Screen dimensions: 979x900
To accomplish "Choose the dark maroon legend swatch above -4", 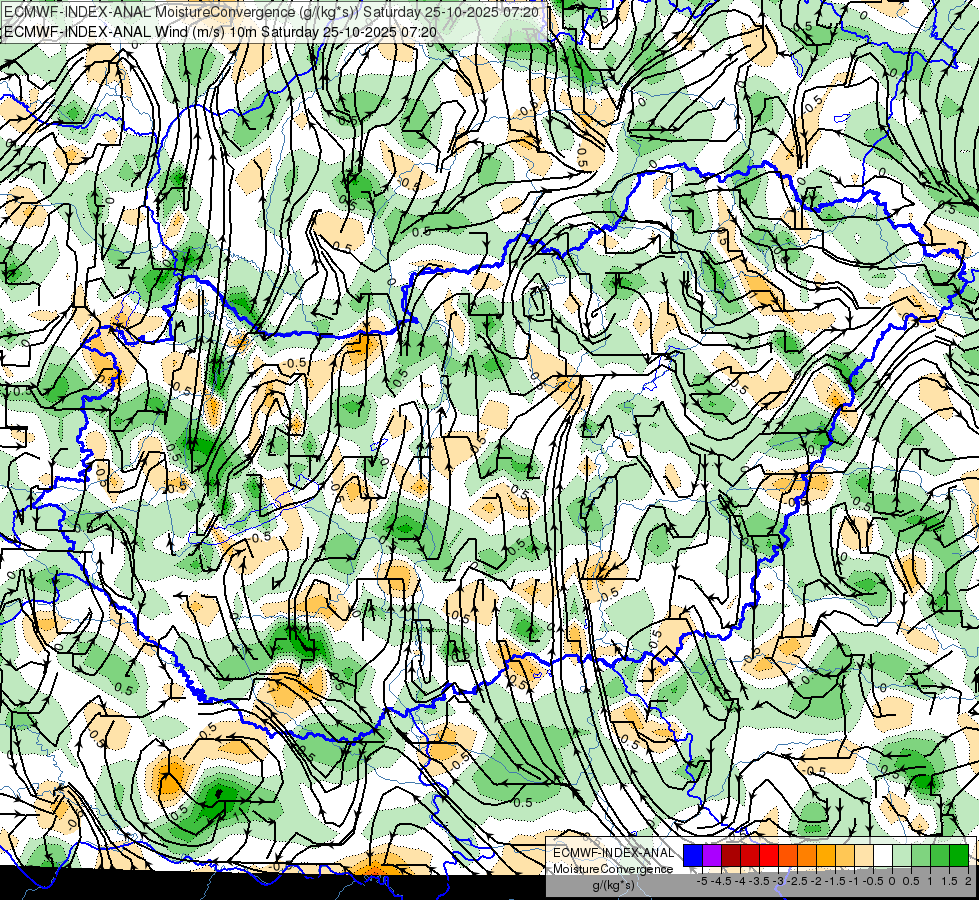I will [x=731, y=856].
